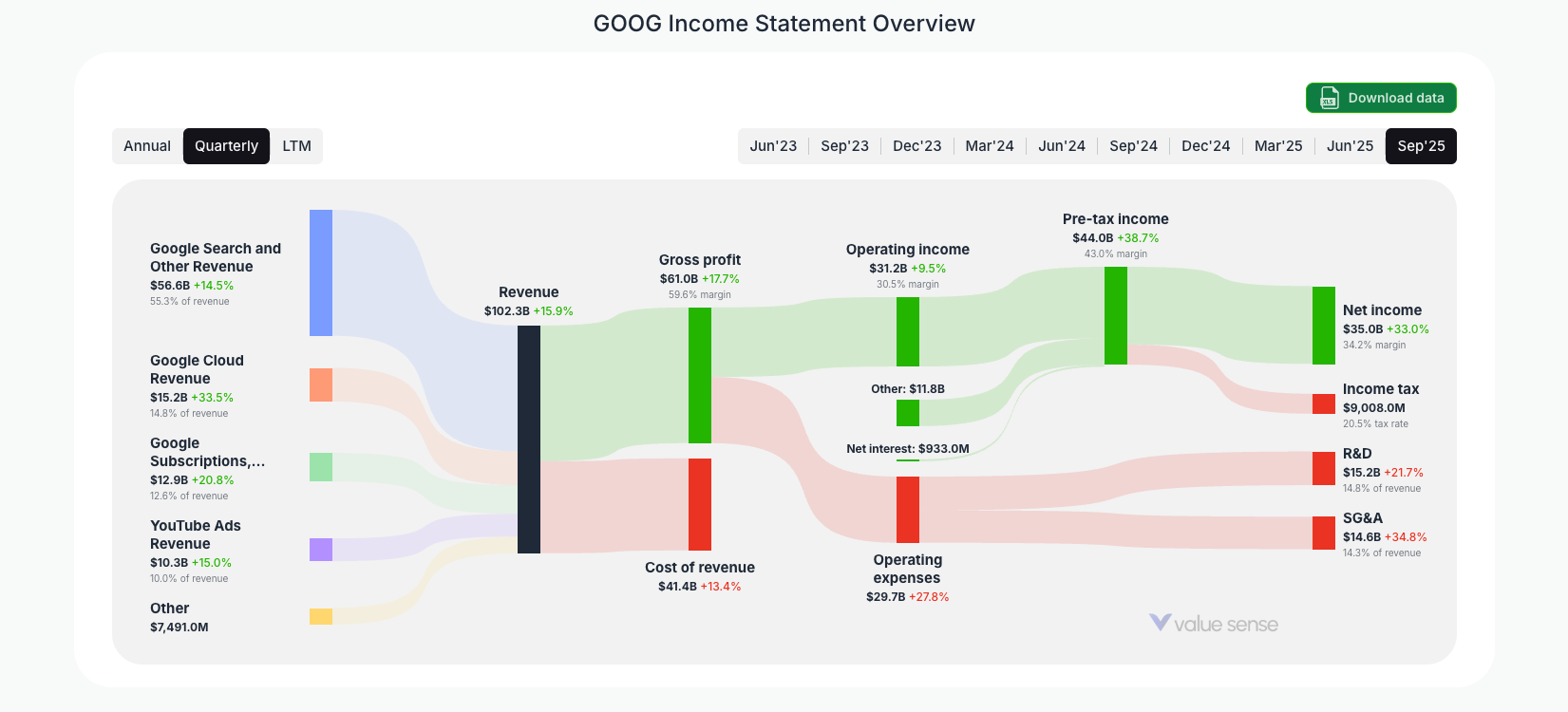Image resolution: width=1568 pixels, height=712 pixels.
Task: Open the Dec'23 quarter data
Action: click(916, 145)
